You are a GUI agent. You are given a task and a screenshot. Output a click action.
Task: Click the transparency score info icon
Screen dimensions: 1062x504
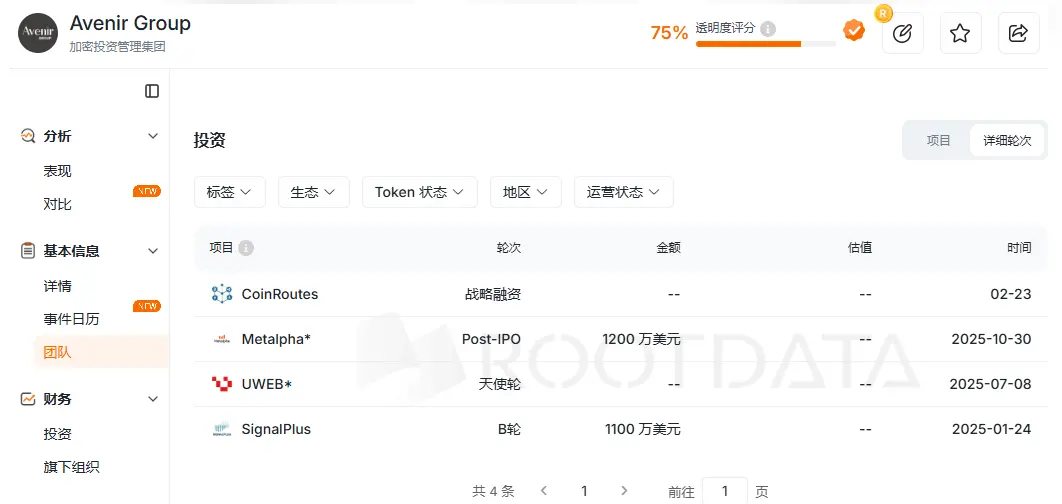pos(768,29)
